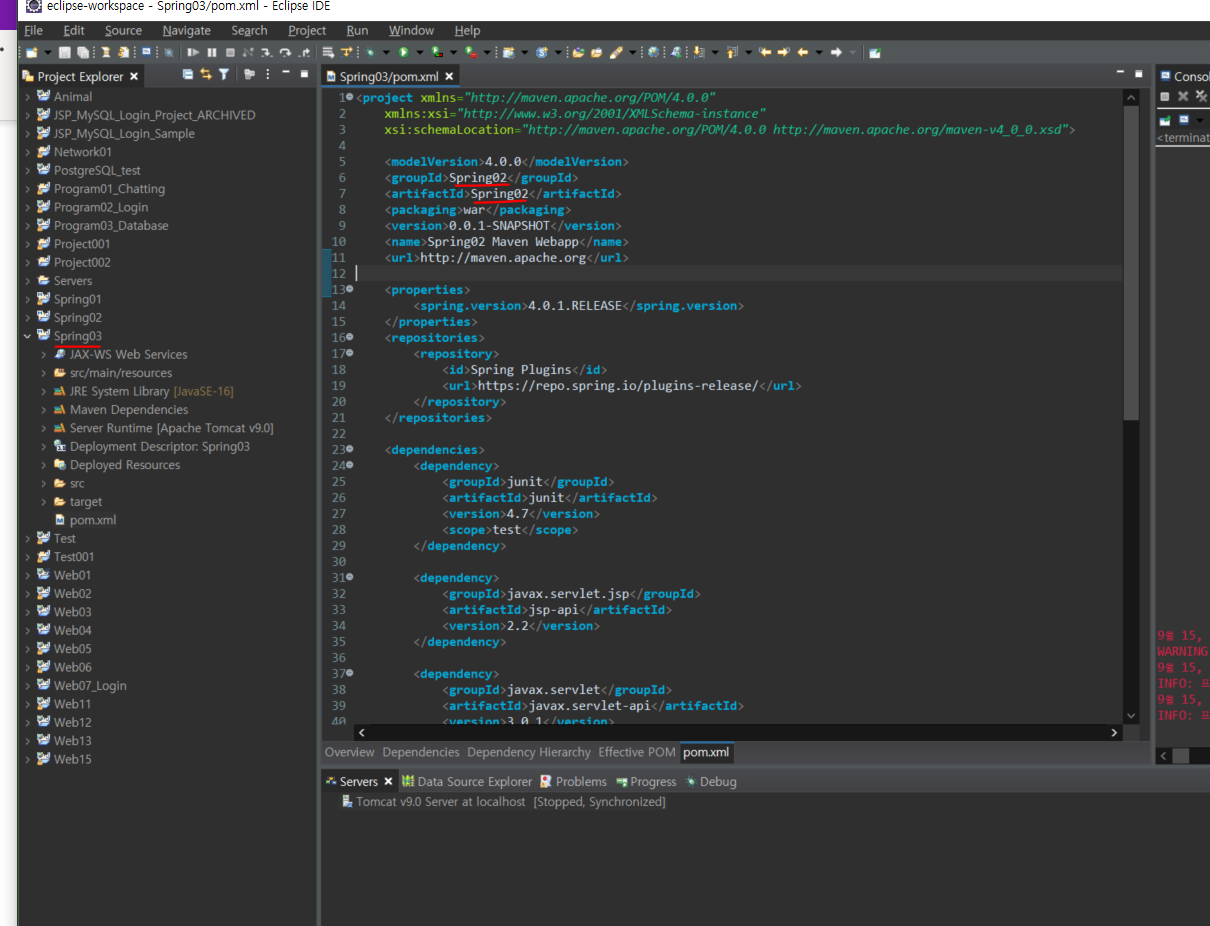Collapse All in Project Explorer toolbar

[187, 75]
